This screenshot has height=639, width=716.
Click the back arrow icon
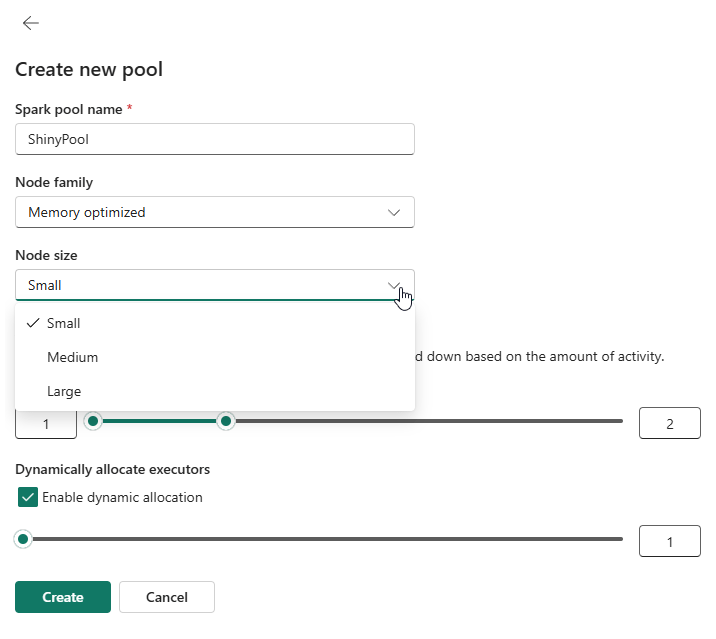point(31,23)
